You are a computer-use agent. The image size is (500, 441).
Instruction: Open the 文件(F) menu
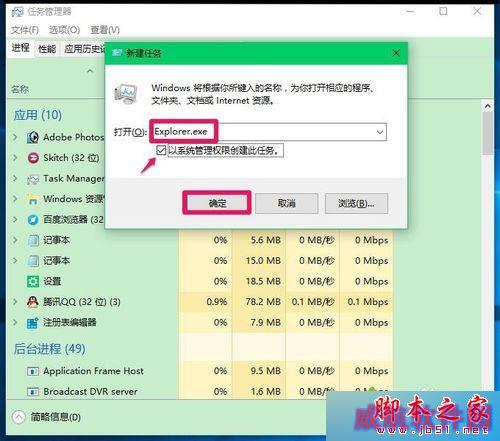[25, 30]
